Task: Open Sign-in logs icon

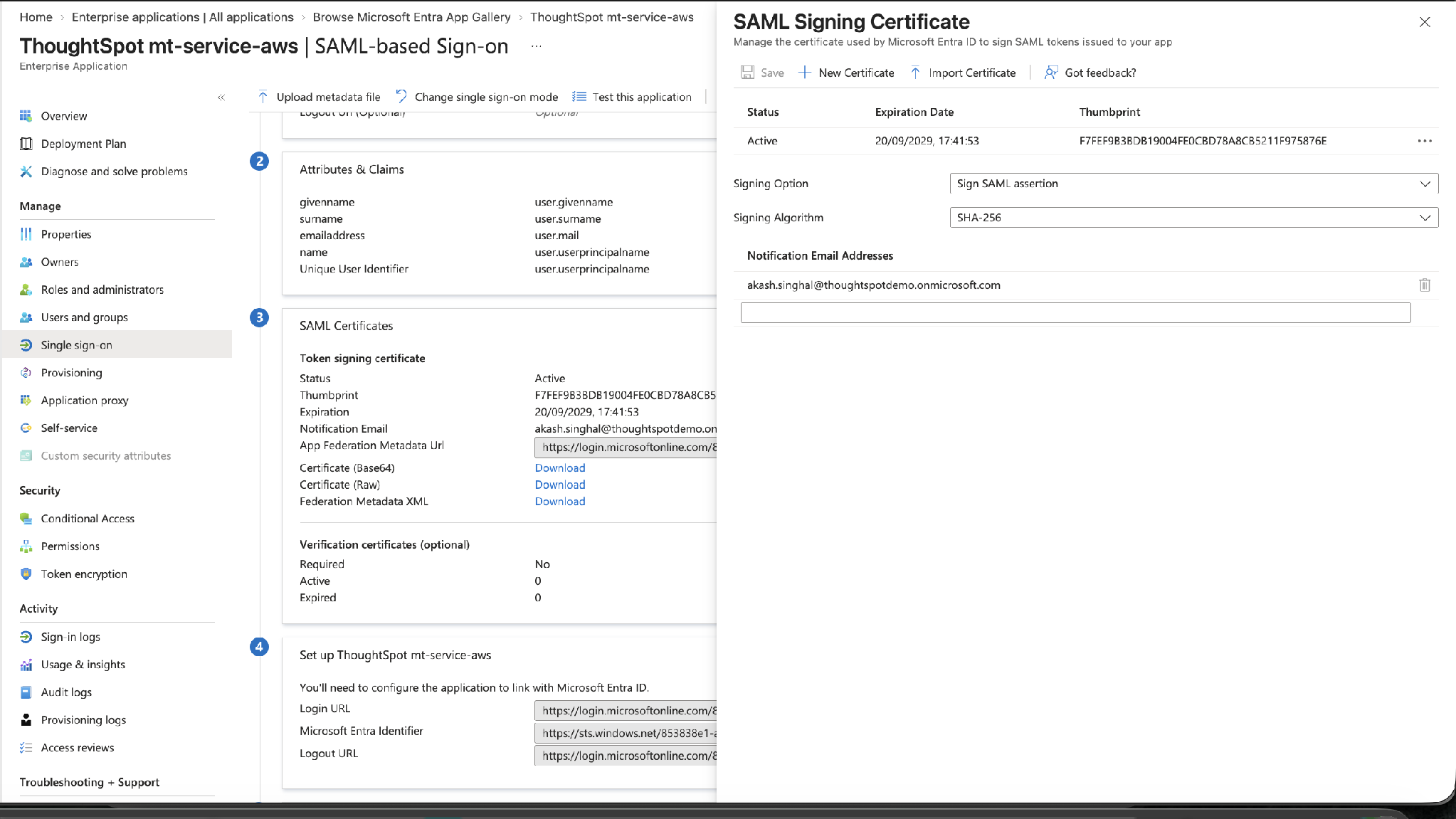Action: 26,637
